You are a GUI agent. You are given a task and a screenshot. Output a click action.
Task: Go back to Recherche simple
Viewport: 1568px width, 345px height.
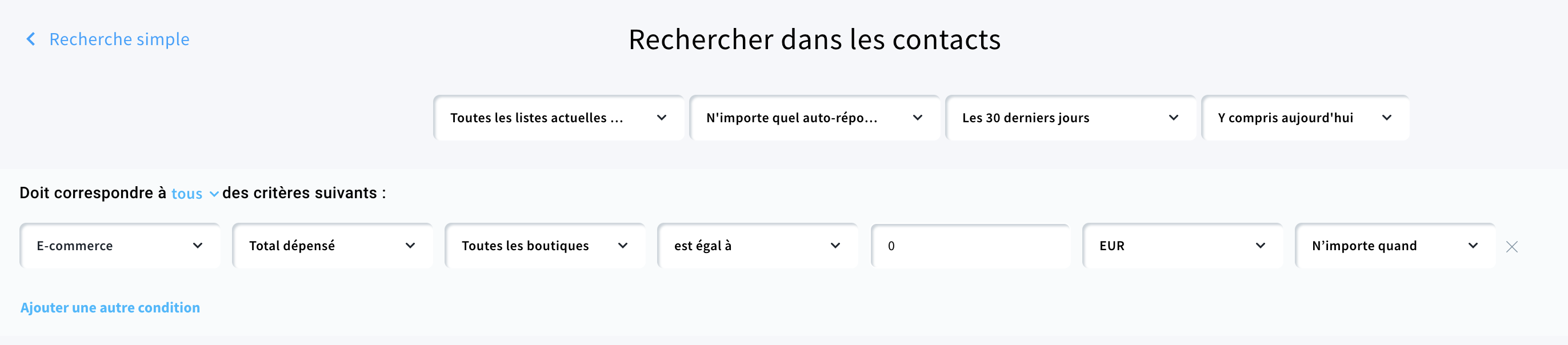[119, 39]
